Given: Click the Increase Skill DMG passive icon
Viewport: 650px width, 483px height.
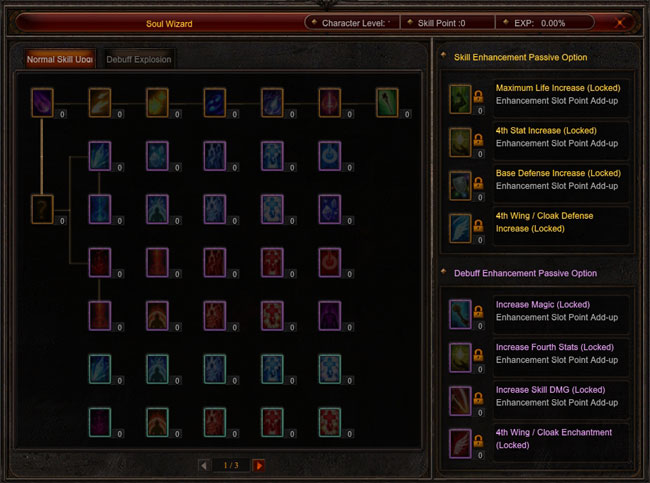Looking at the screenshot, I should tap(460, 401).
